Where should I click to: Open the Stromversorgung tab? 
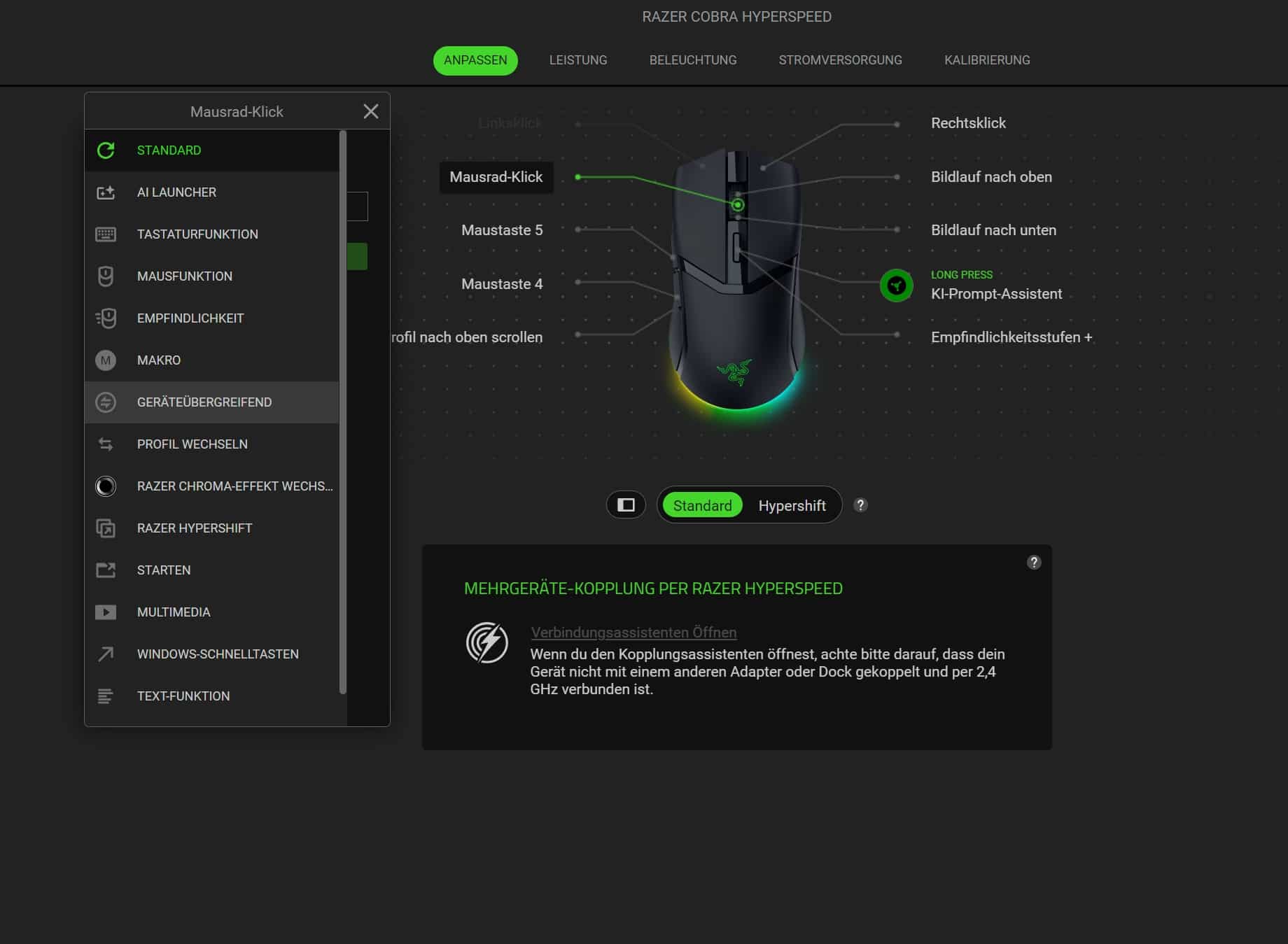[840, 60]
